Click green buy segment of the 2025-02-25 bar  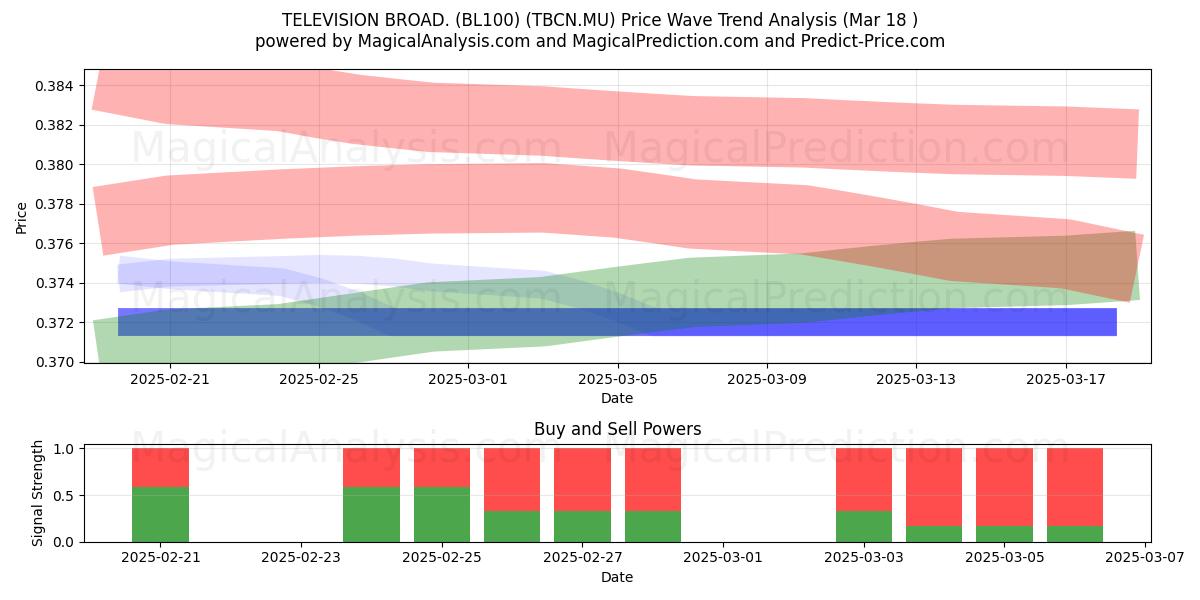(442, 514)
